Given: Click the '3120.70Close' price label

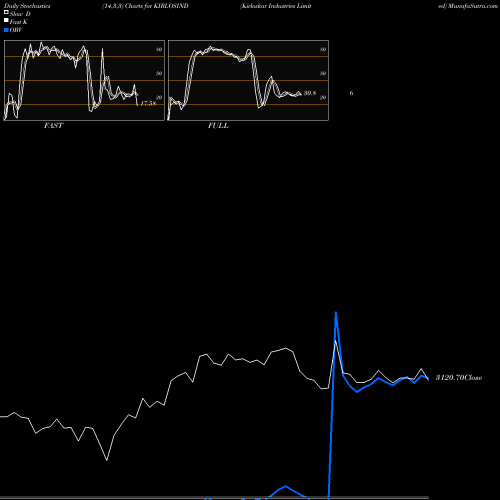Looking at the screenshot, I should pyautogui.click(x=459, y=377).
